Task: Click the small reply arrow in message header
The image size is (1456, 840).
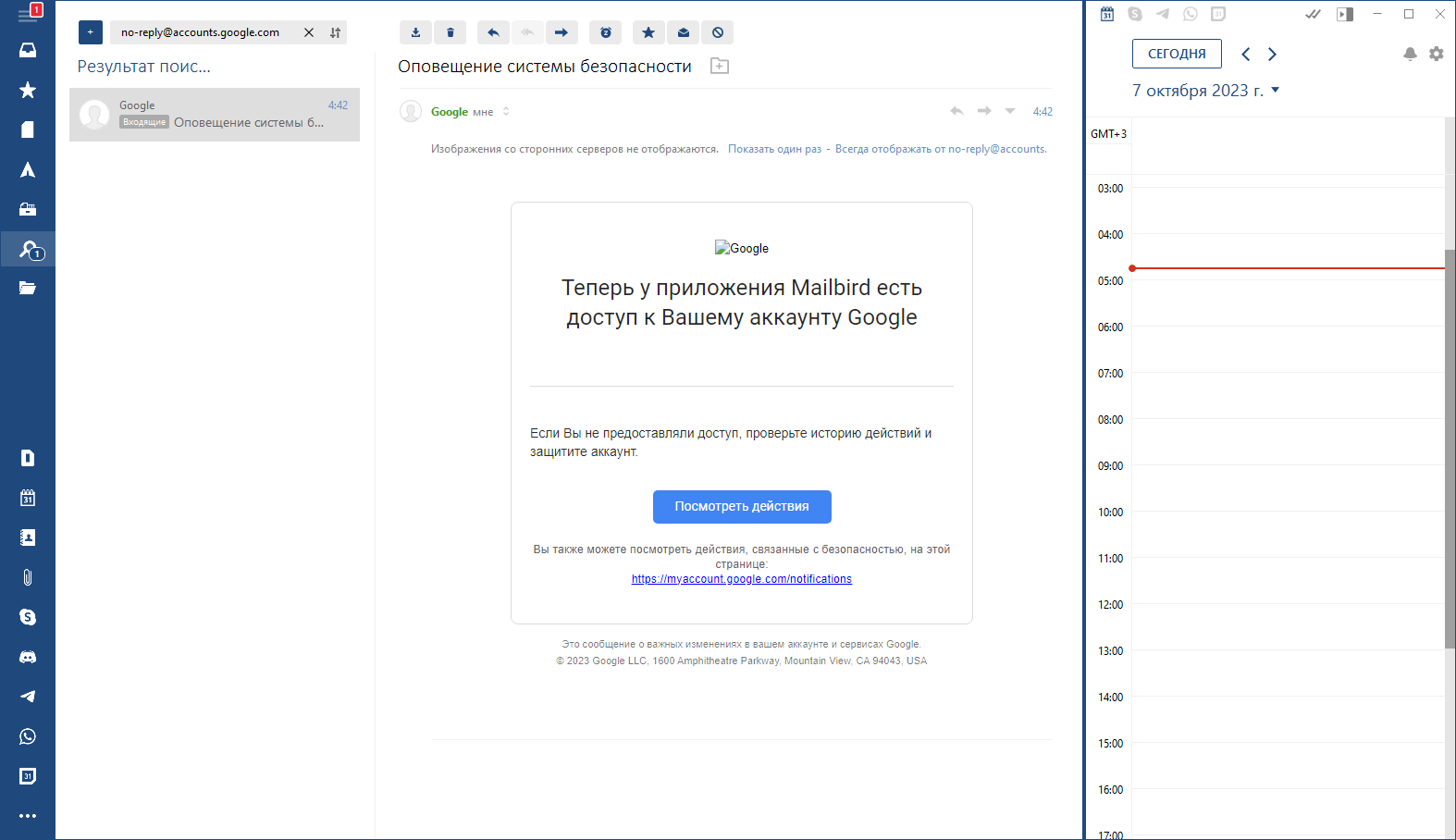Action: tap(956, 111)
